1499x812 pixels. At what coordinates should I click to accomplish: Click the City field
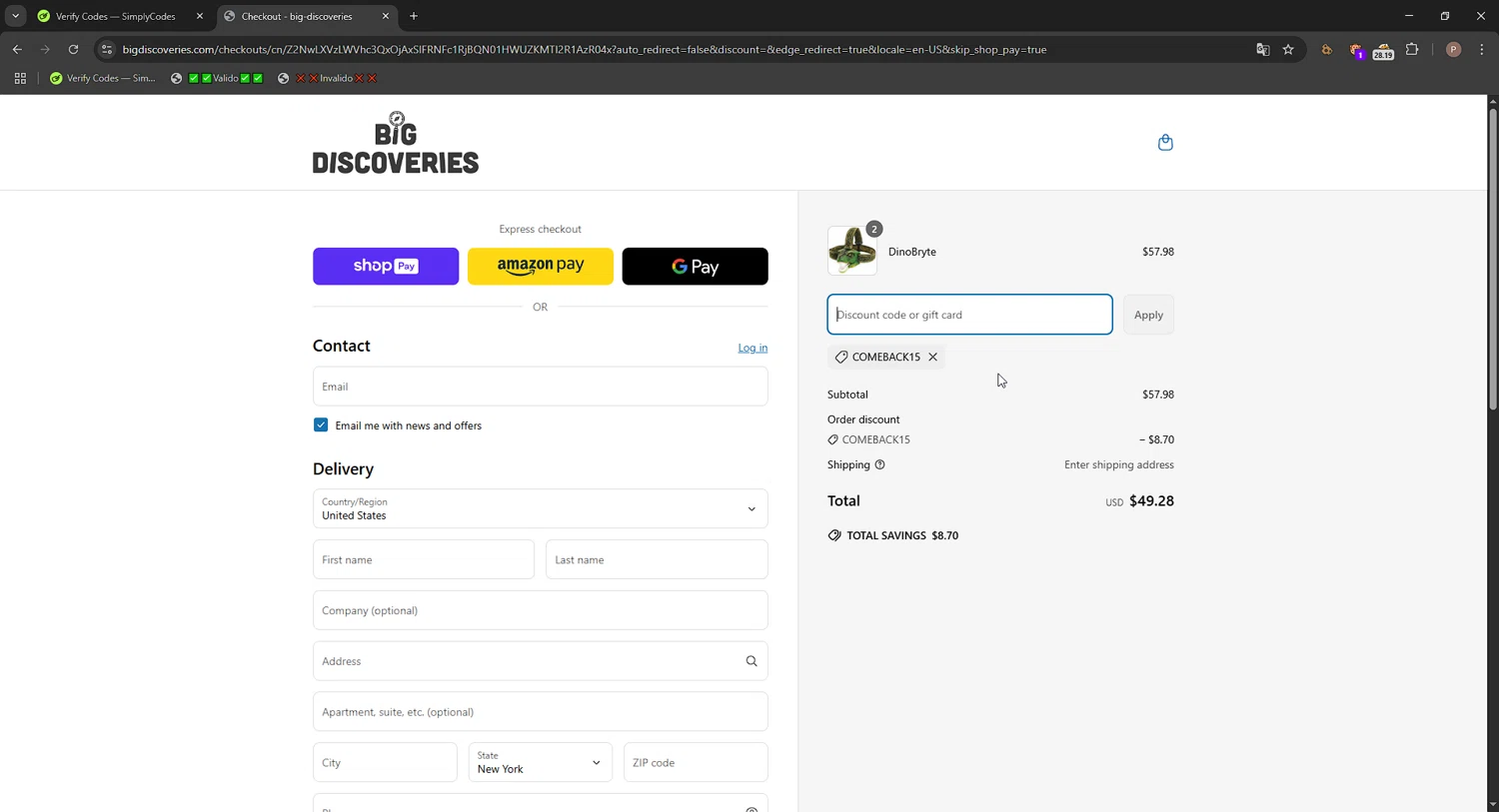pyautogui.click(x=385, y=762)
